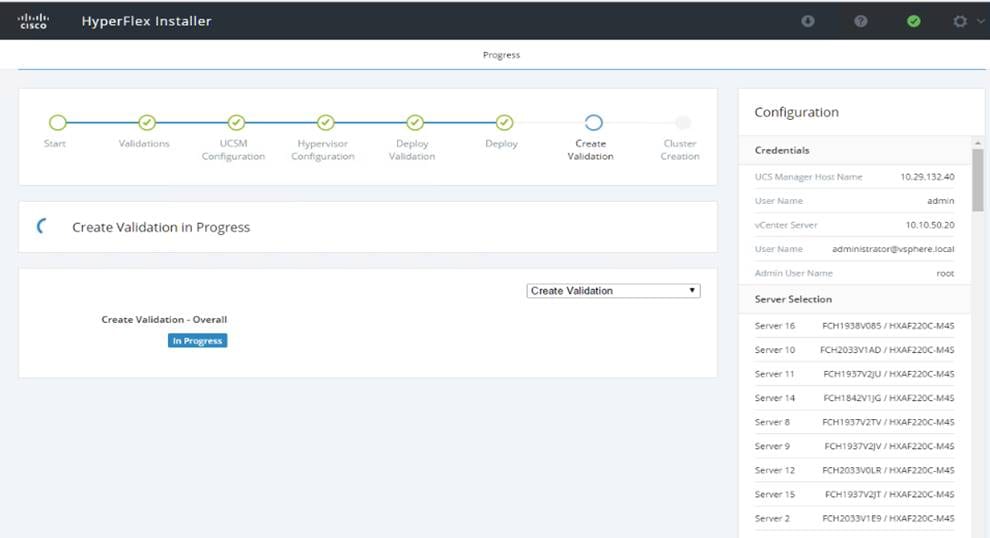Click the Create Validation - Overall label
This screenshot has height=538, width=990.
pyautogui.click(x=164, y=320)
